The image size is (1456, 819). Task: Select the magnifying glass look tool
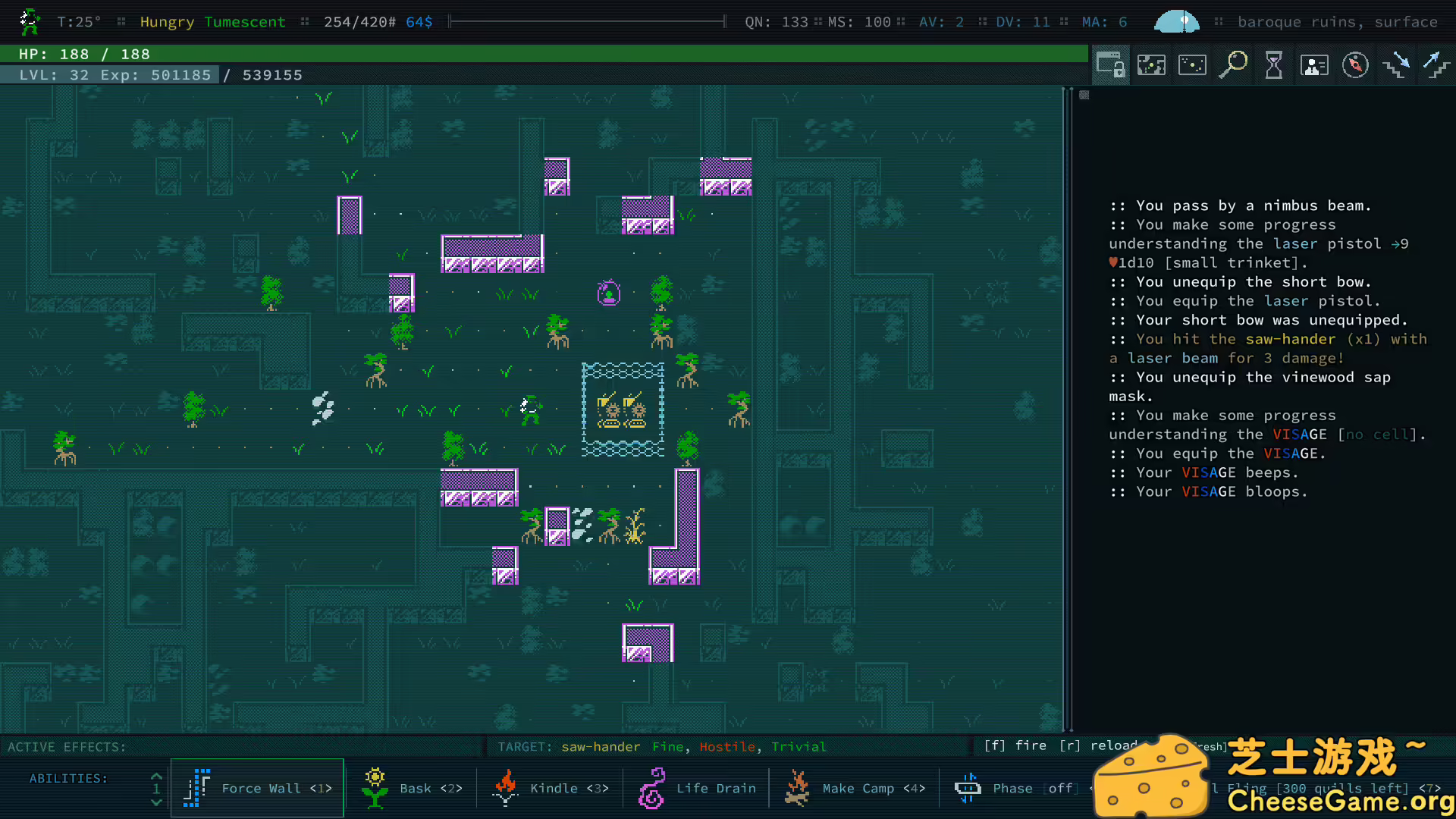(x=1234, y=64)
